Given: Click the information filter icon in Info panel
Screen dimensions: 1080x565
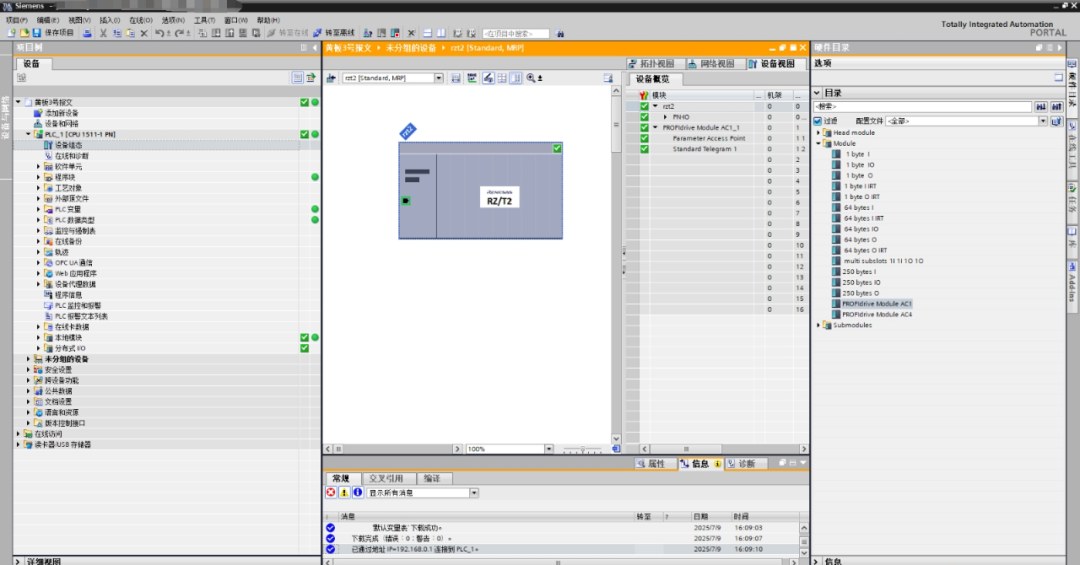Looking at the screenshot, I should [x=357, y=493].
